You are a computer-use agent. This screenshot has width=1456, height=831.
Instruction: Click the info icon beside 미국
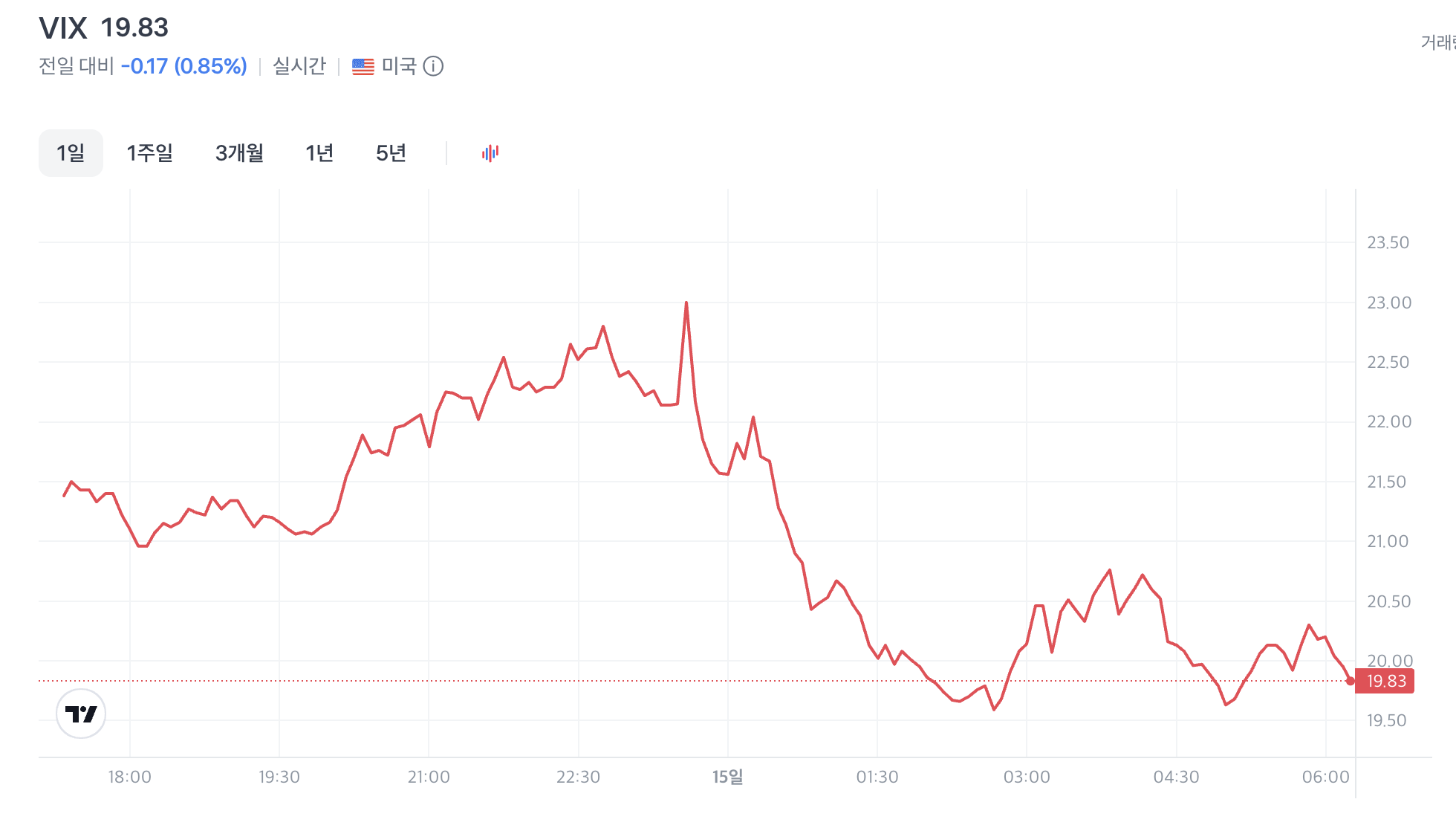[x=433, y=67]
